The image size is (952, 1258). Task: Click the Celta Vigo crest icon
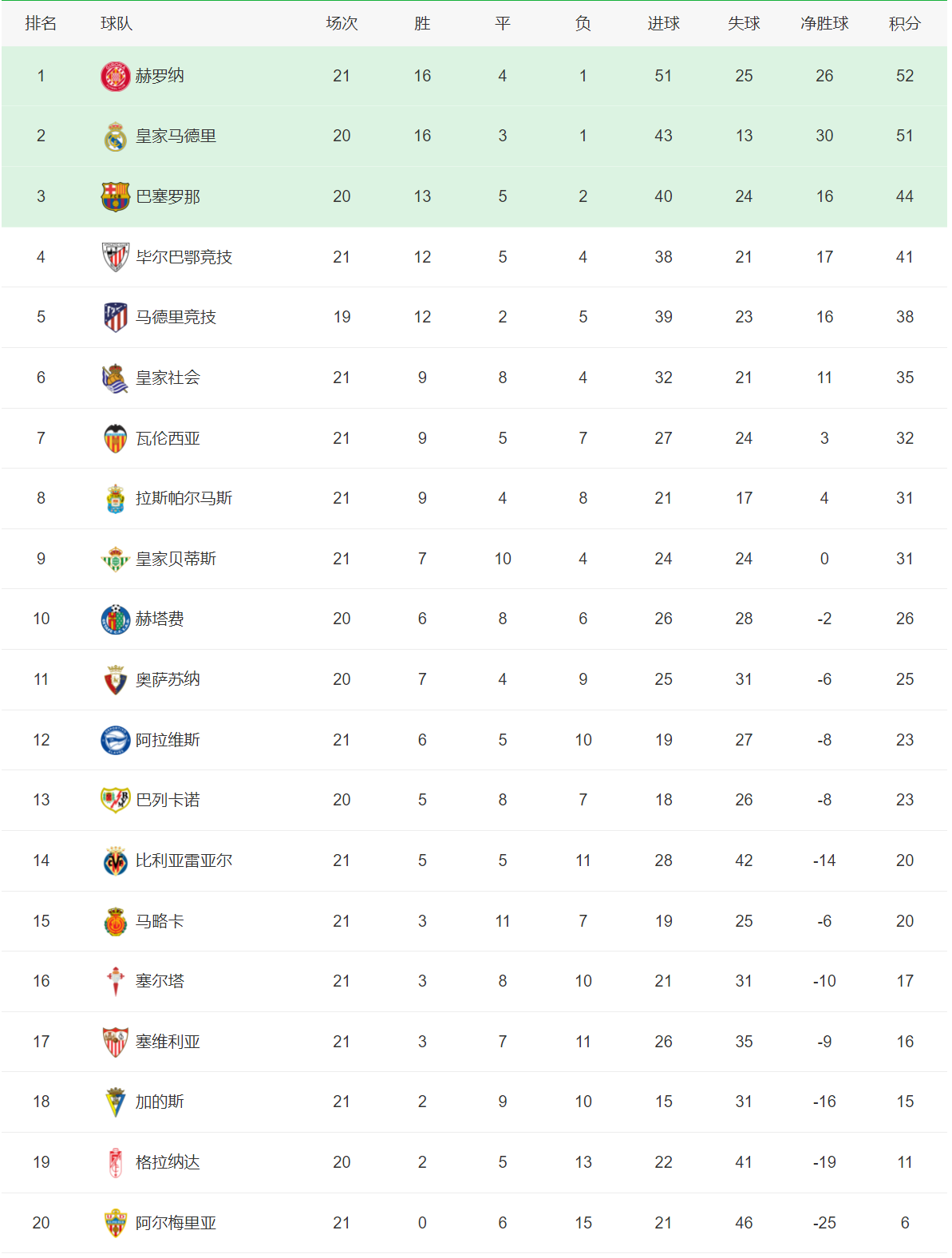point(115,982)
